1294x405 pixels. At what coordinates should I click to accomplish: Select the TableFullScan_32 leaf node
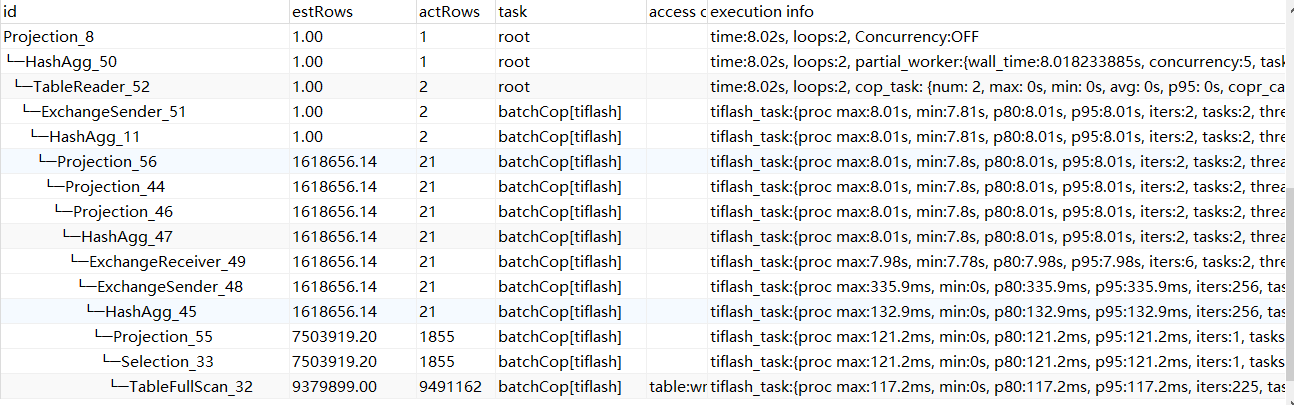(190, 387)
